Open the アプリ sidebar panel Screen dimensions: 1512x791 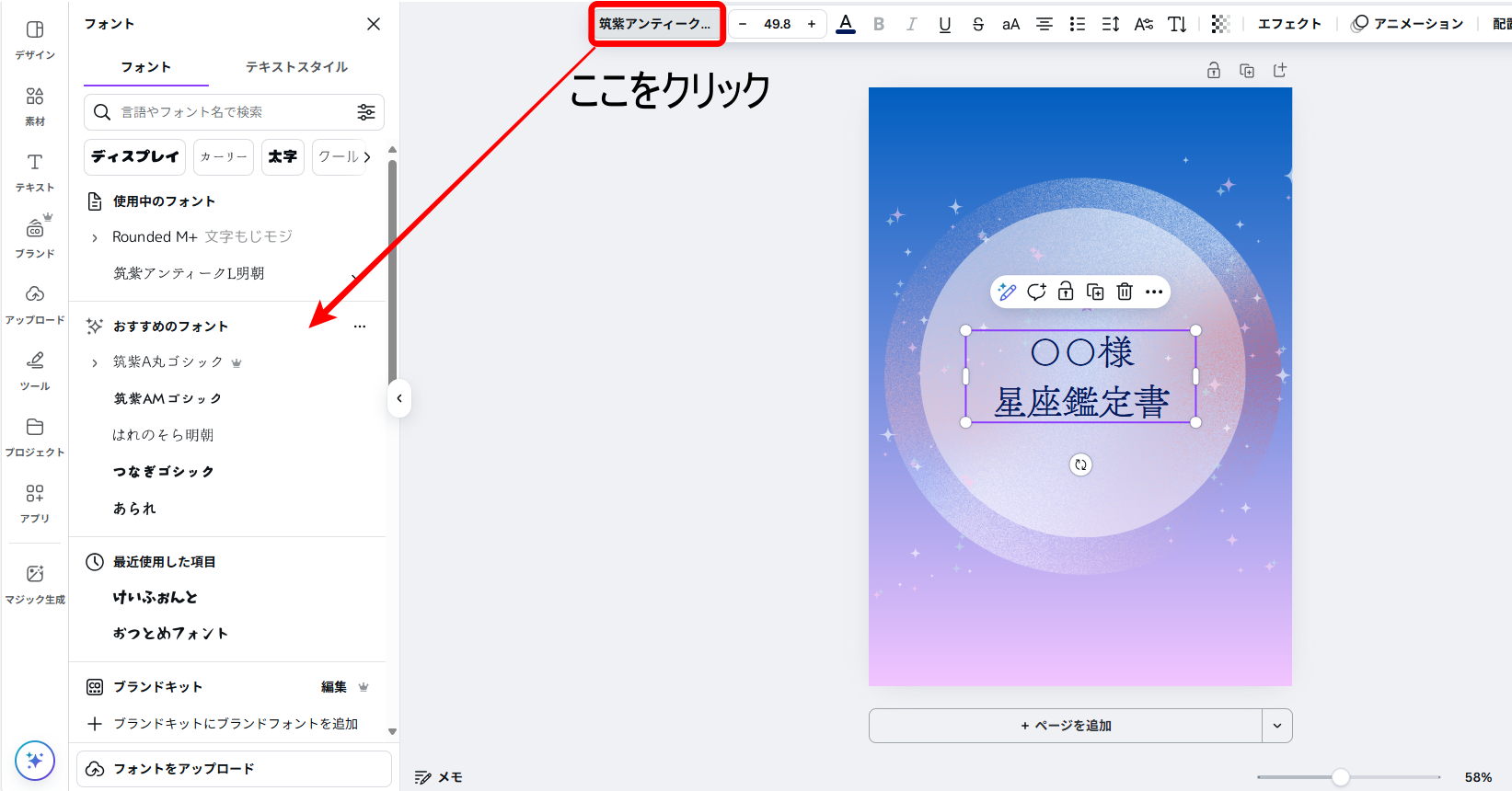point(35,504)
